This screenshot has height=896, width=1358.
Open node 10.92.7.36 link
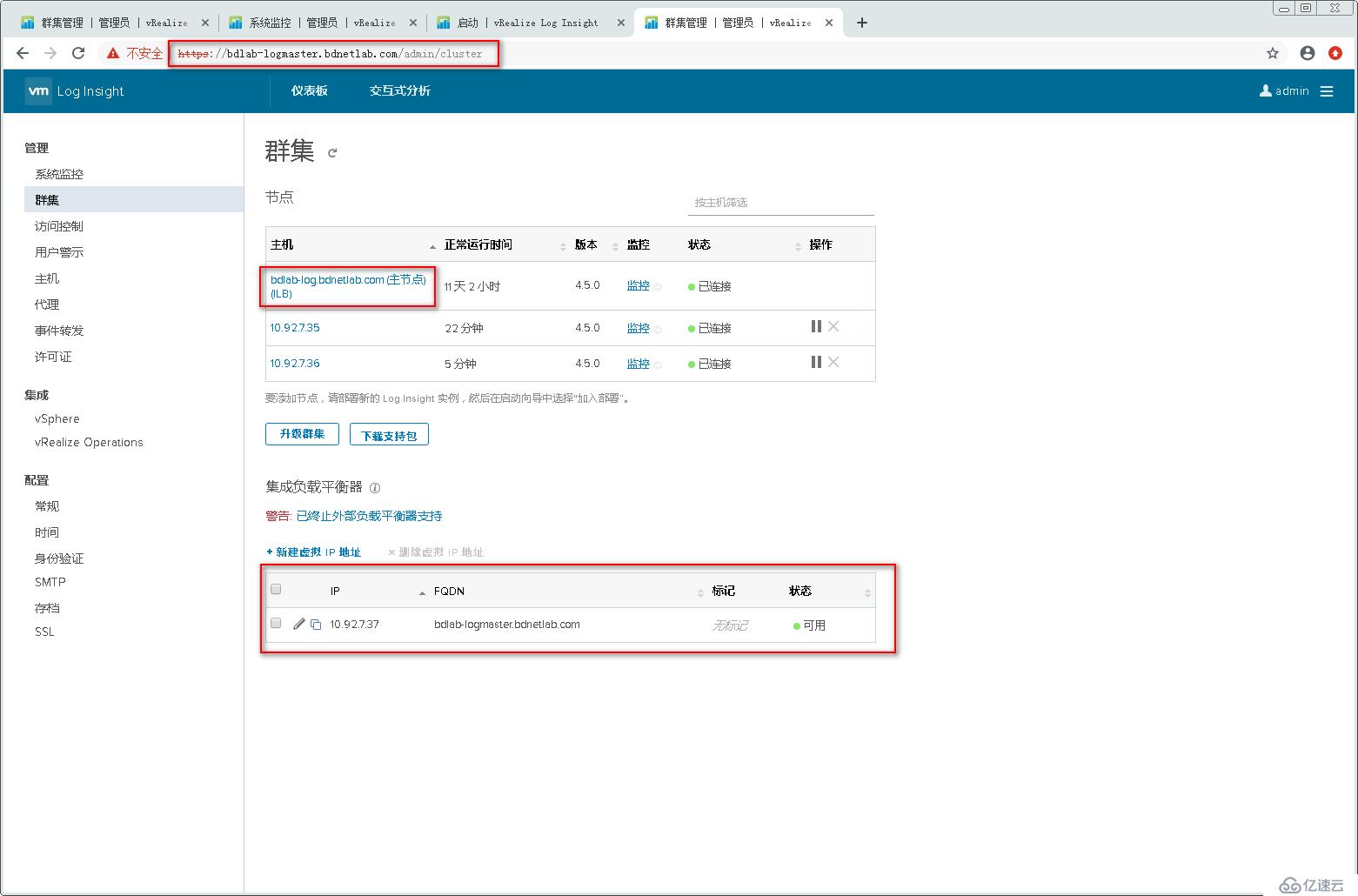coord(295,364)
